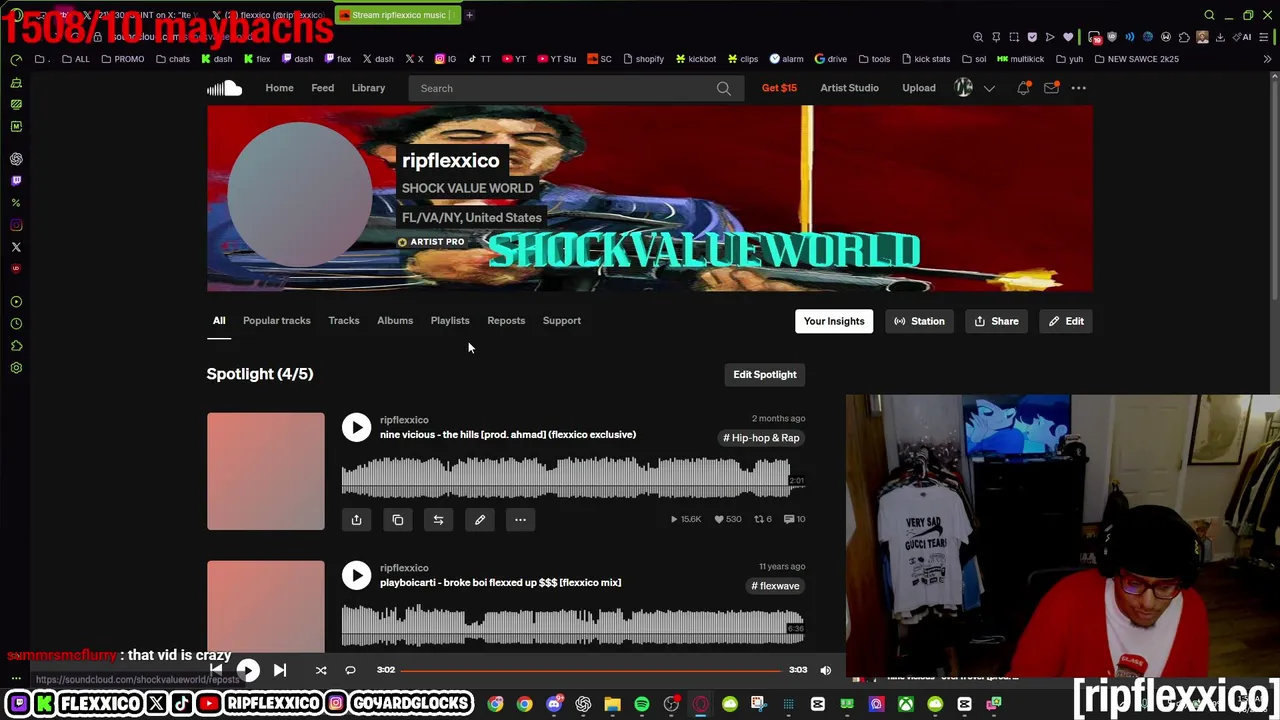The height and width of the screenshot is (720, 1280).
Task: Toggle play in the bottom player bar
Action: [247, 670]
